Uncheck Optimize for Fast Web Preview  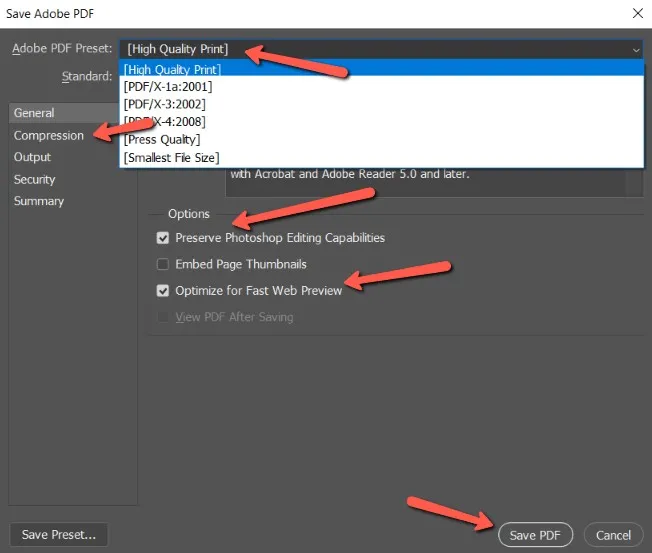click(163, 290)
